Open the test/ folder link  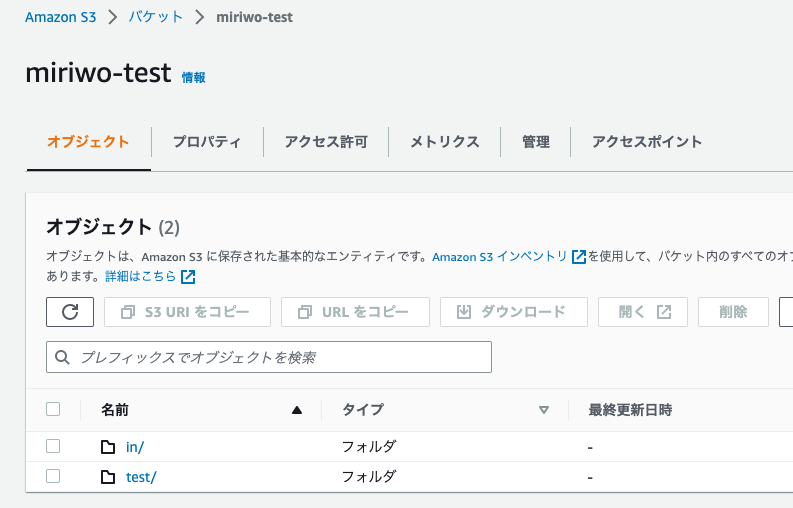tap(141, 477)
